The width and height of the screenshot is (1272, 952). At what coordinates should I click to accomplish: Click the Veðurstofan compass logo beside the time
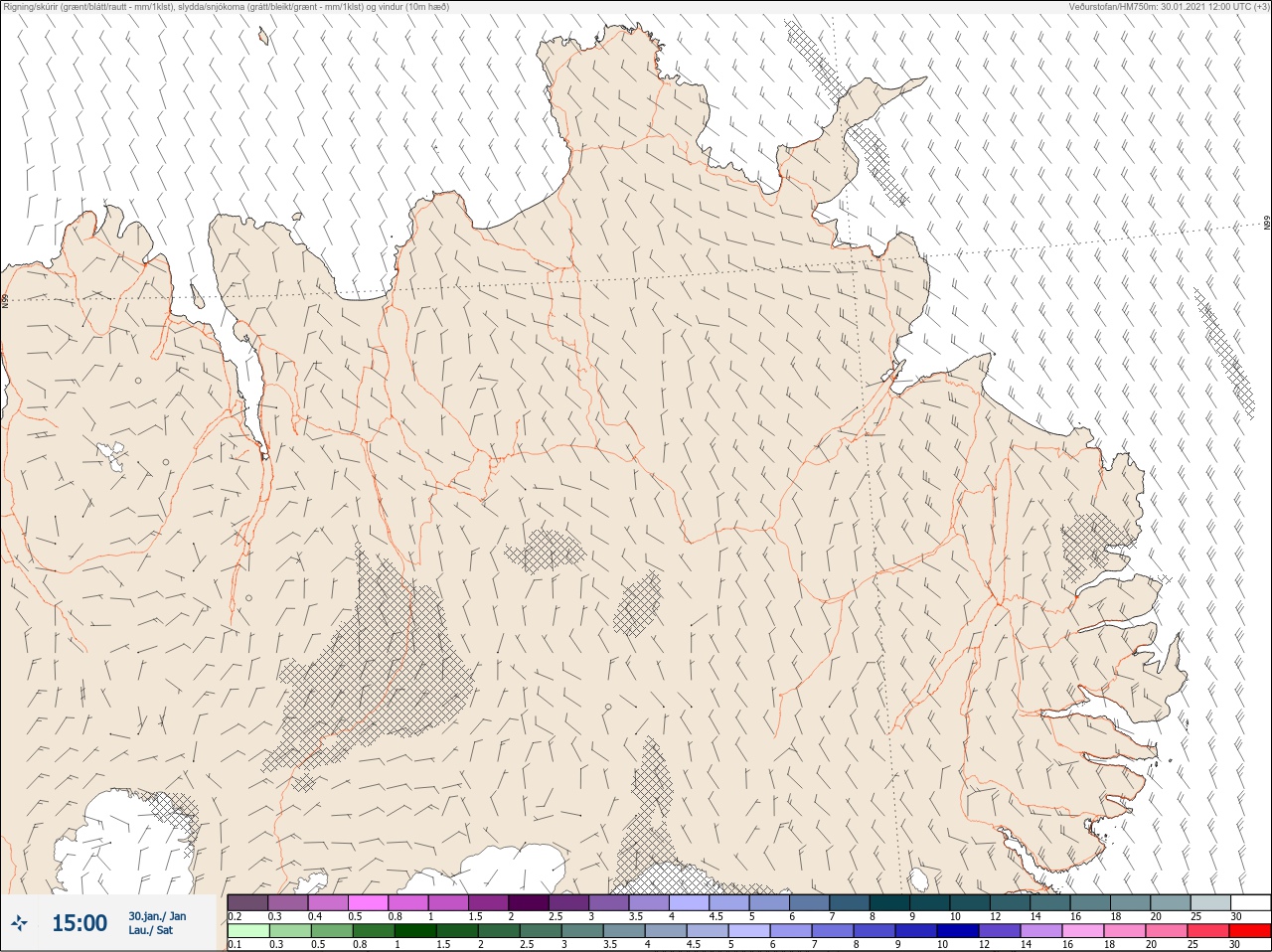pyautogui.click(x=19, y=923)
